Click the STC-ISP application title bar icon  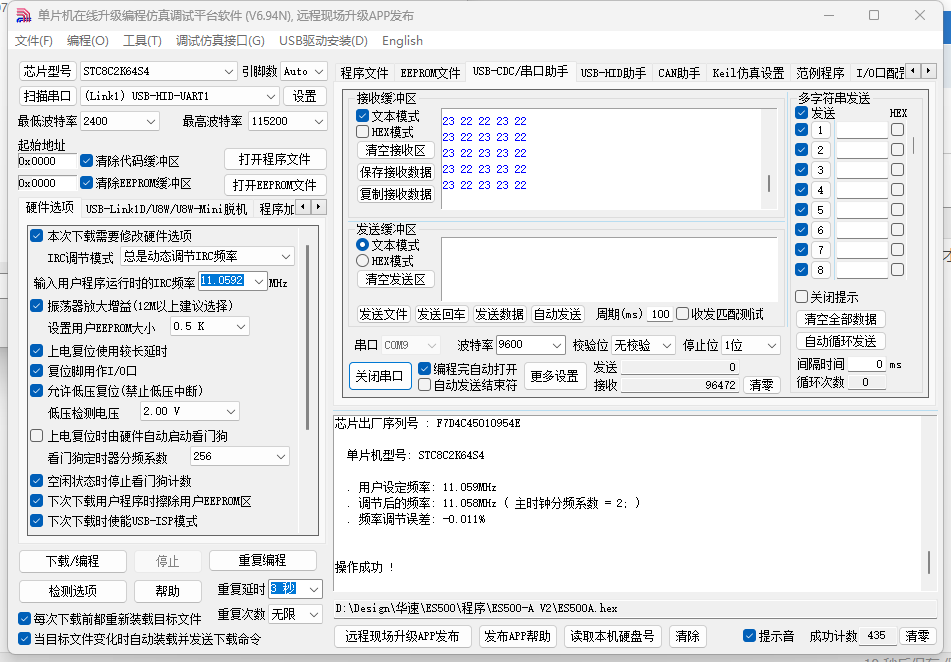[23, 15]
